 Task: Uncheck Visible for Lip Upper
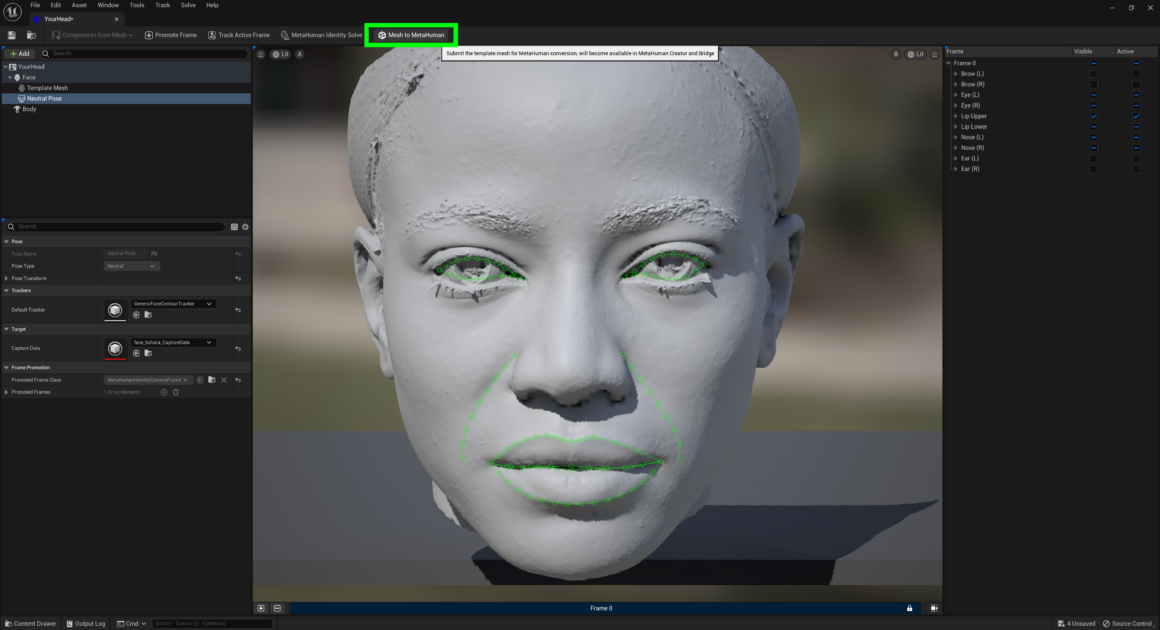[1093, 116]
